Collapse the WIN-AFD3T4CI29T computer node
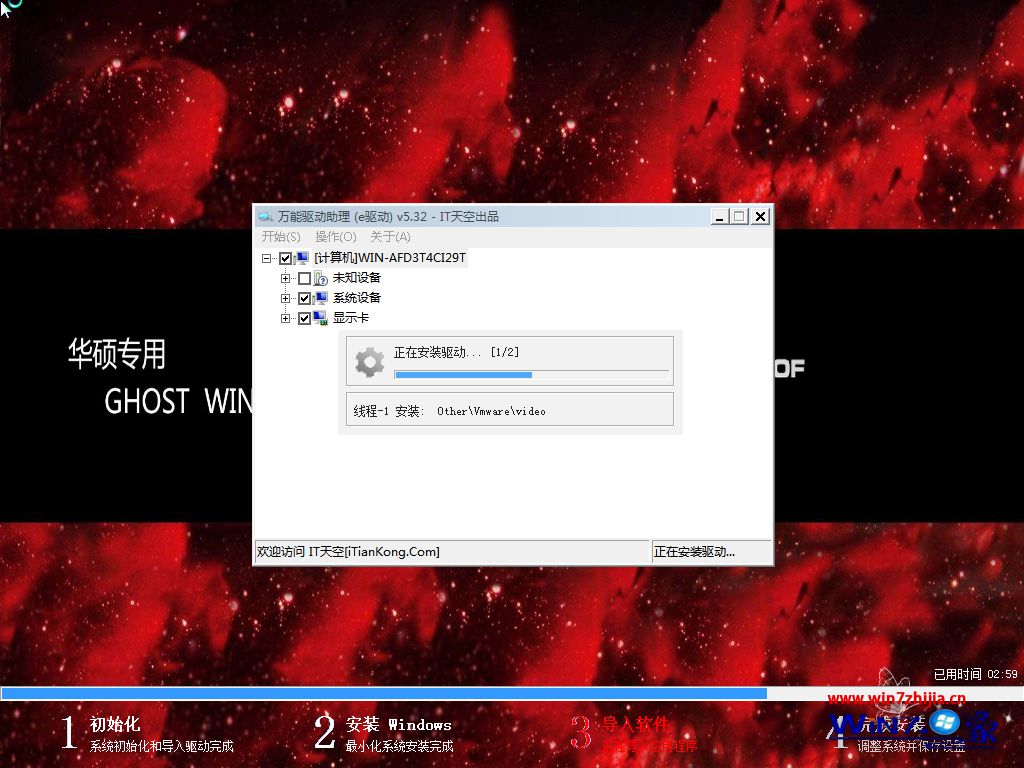Viewport: 1024px width, 768px height. tap(267, 257)
